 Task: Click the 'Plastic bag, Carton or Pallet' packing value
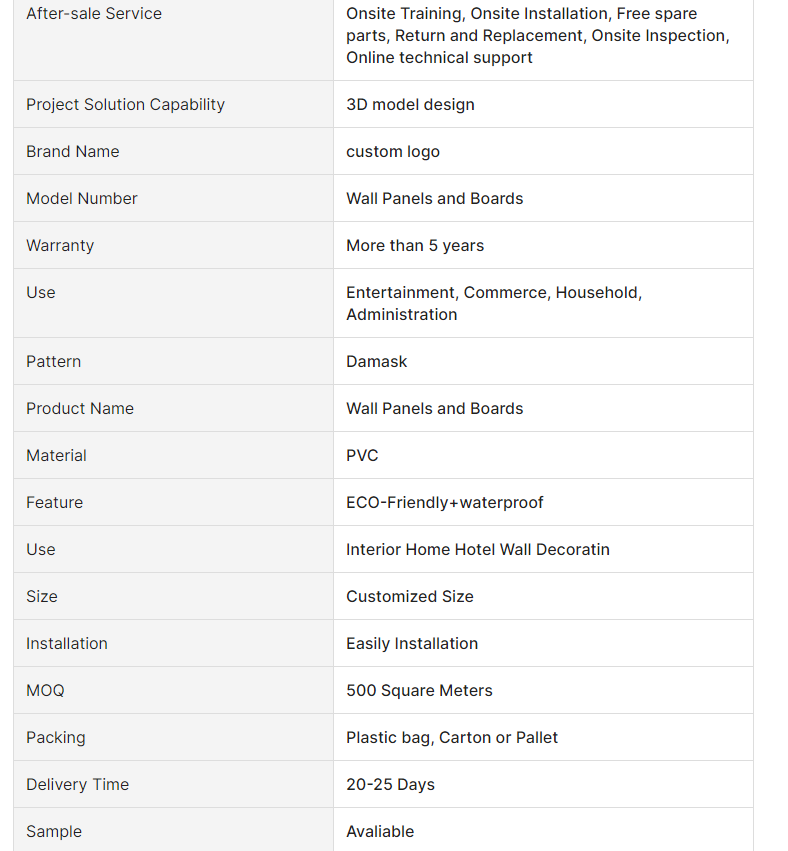[x=452, y=737]
